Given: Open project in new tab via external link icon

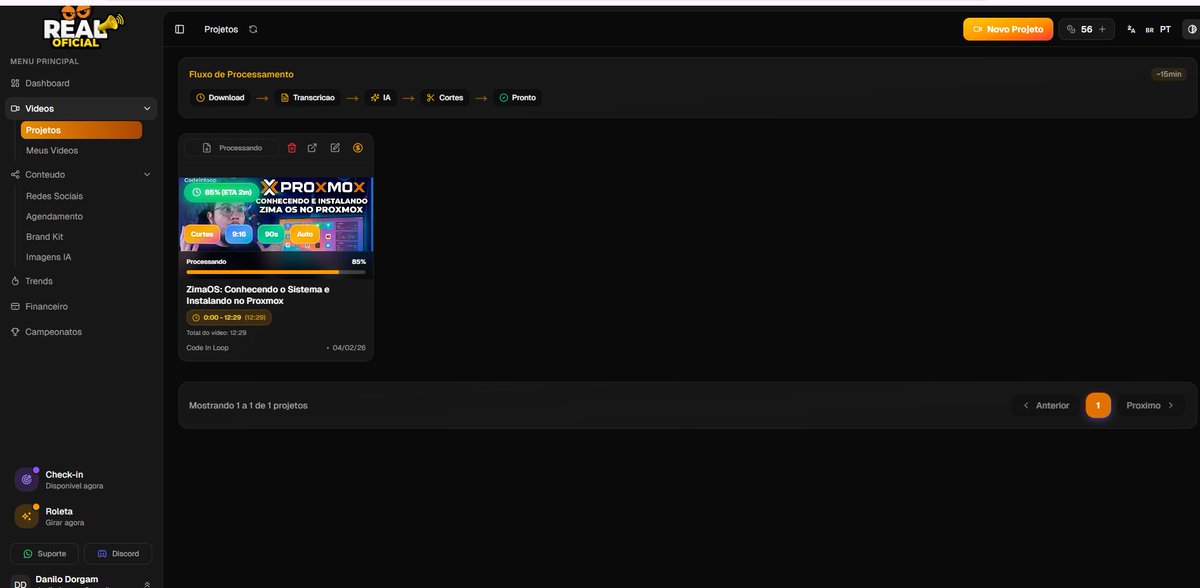Looking at the screenshot, I should coord(312,147).
